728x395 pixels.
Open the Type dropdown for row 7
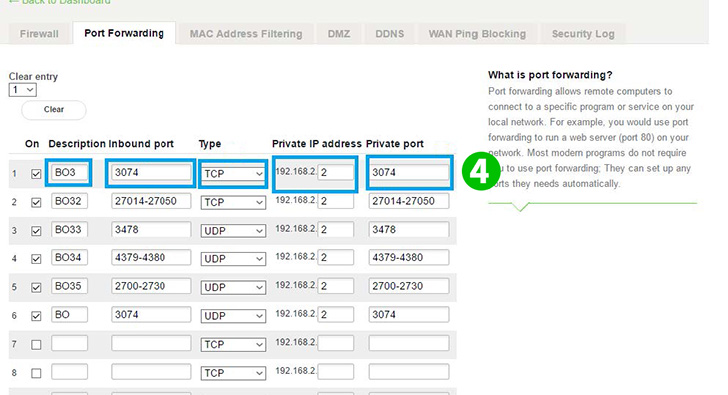point(233,345)
